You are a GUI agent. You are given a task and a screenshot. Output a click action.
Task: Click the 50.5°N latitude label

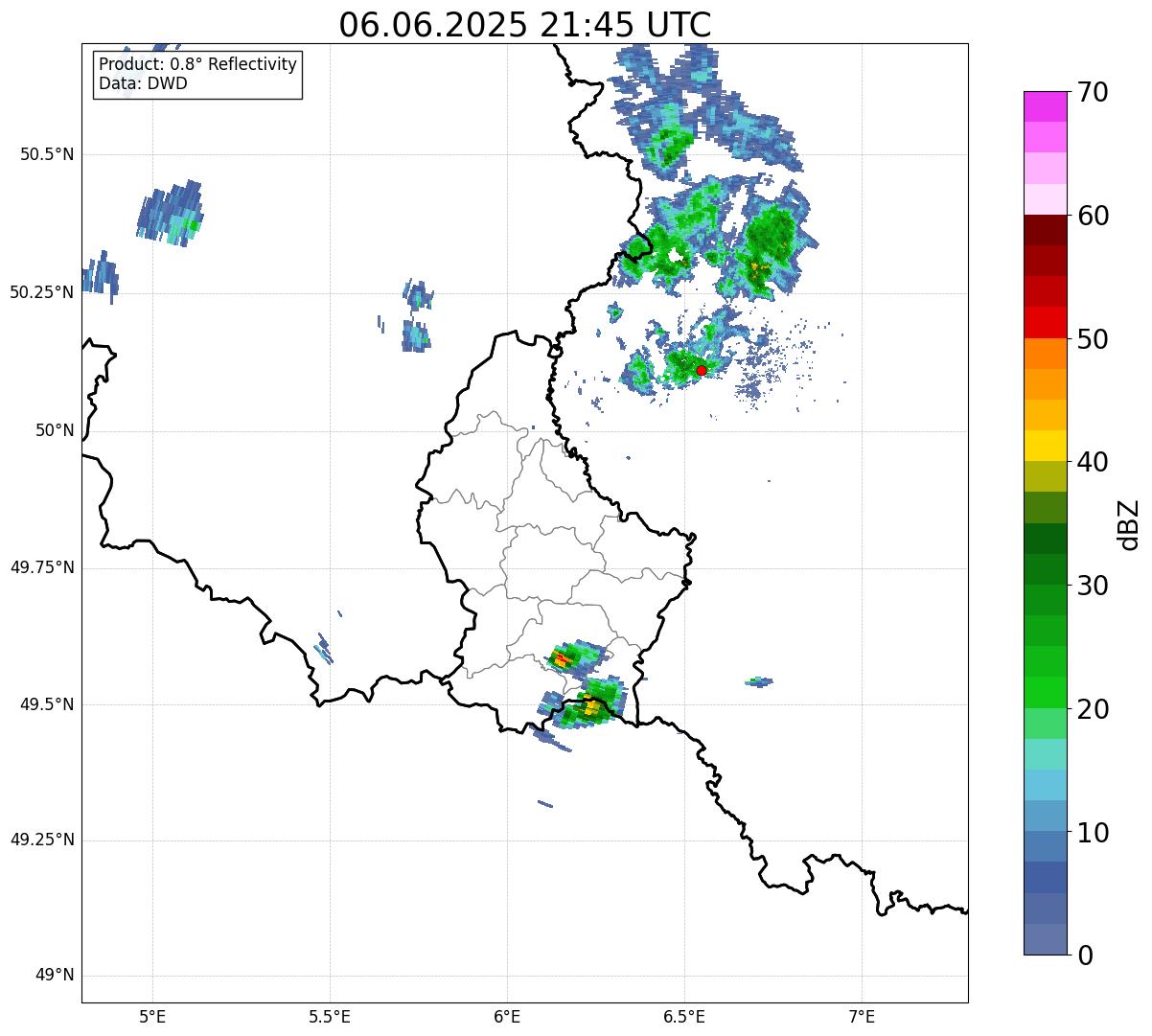point(47,154)
